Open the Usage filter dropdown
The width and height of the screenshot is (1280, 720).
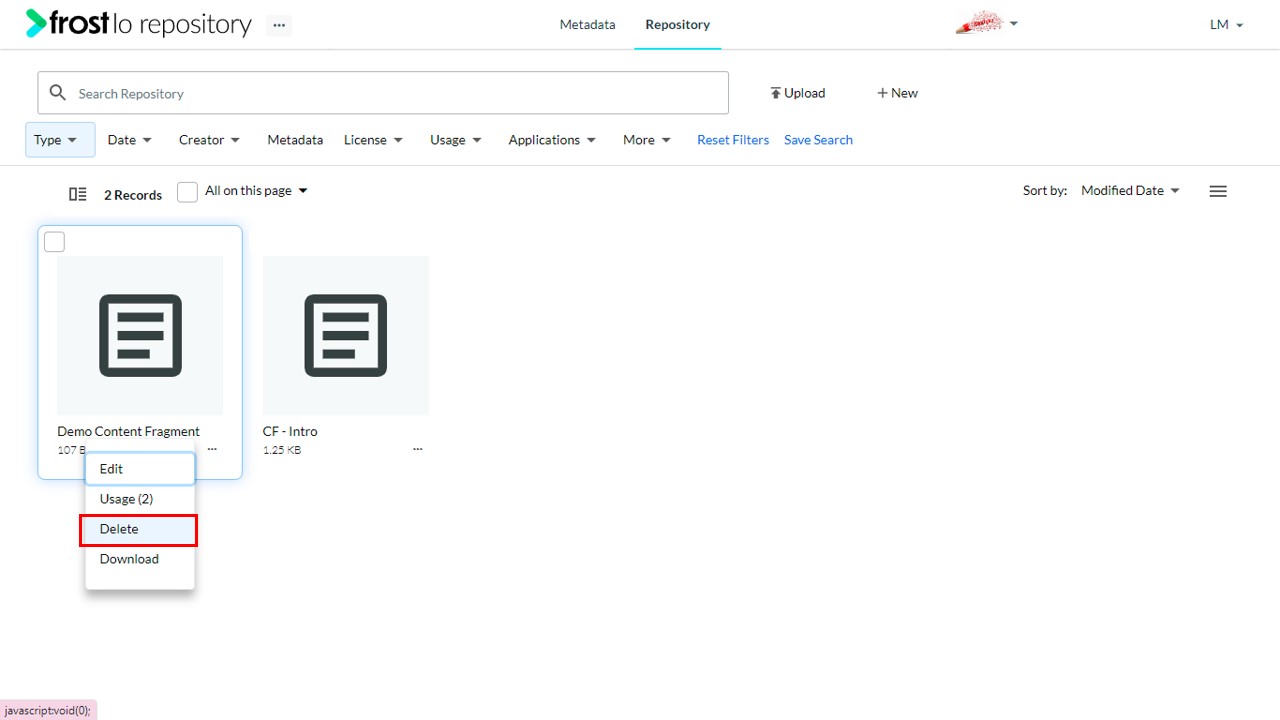[456, 140]
